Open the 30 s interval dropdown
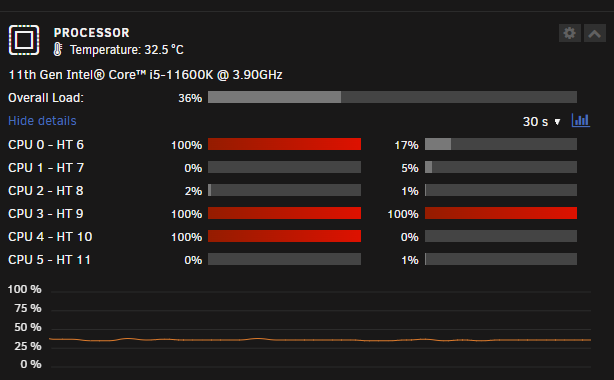The width and height of the screenshot is (614, 380). pyautogui.click(x=542, y=121)
